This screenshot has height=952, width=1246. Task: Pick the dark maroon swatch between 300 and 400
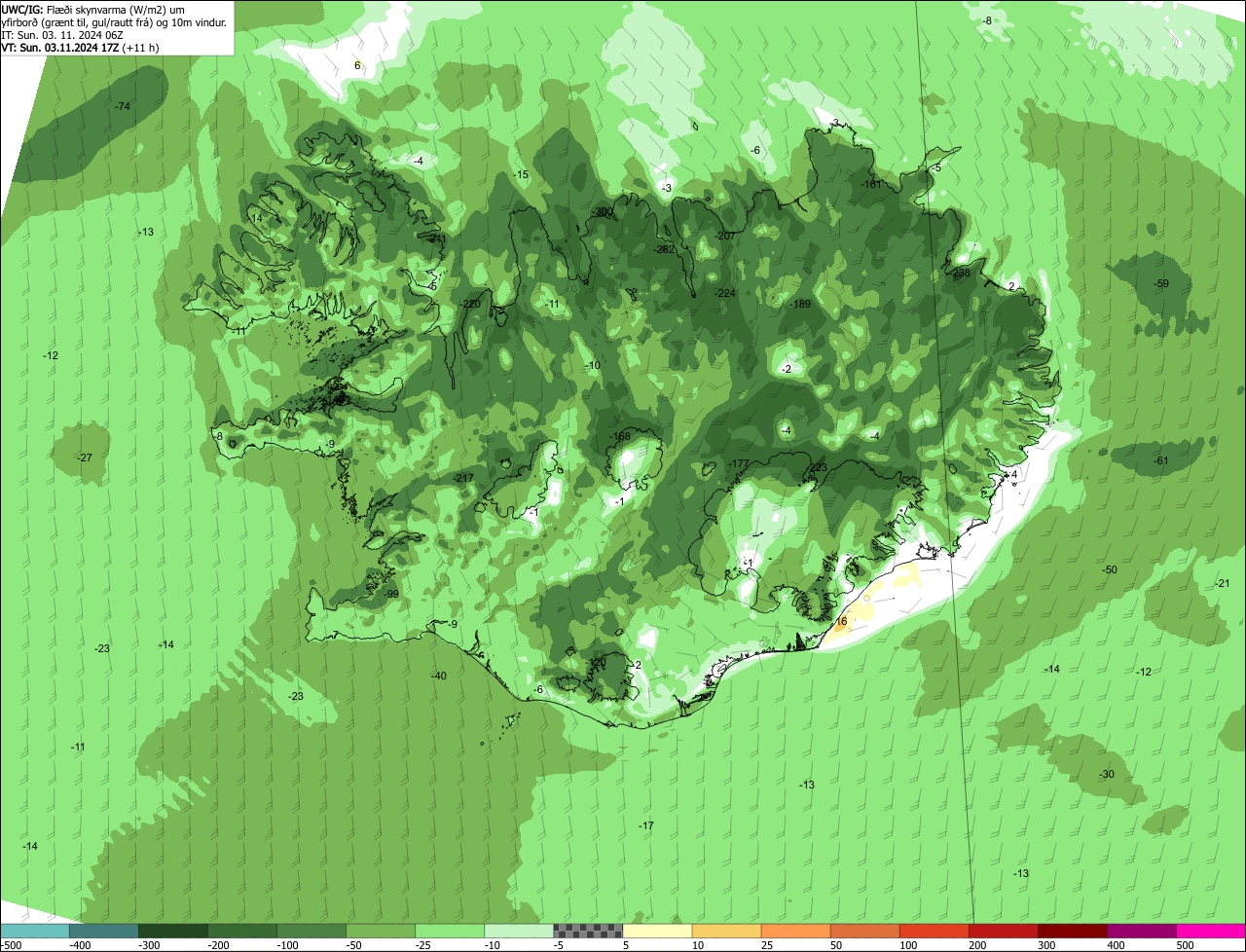(x=1073, y=931)
